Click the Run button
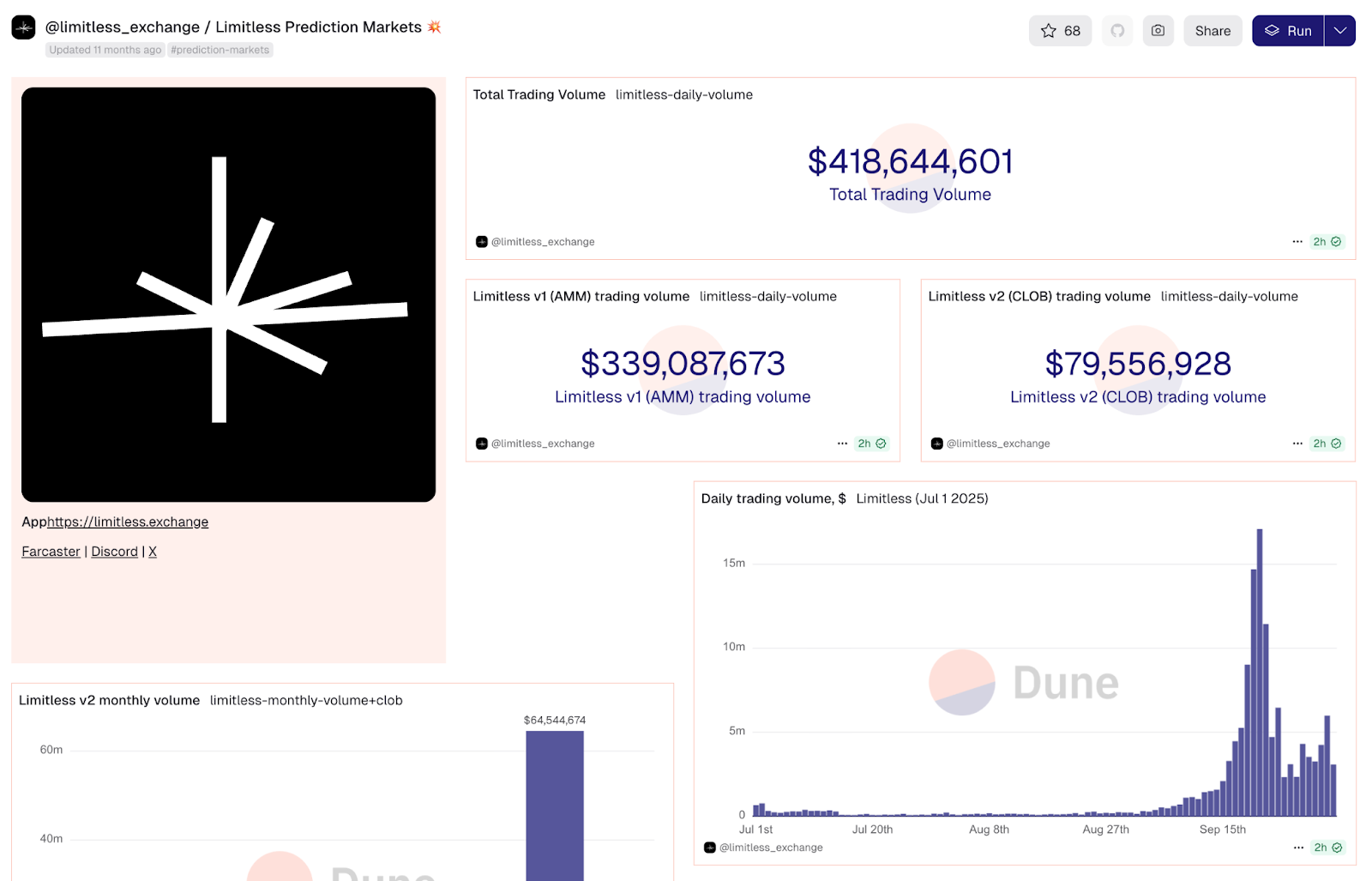This screenshot has width=1372, height=881. 1288,31
